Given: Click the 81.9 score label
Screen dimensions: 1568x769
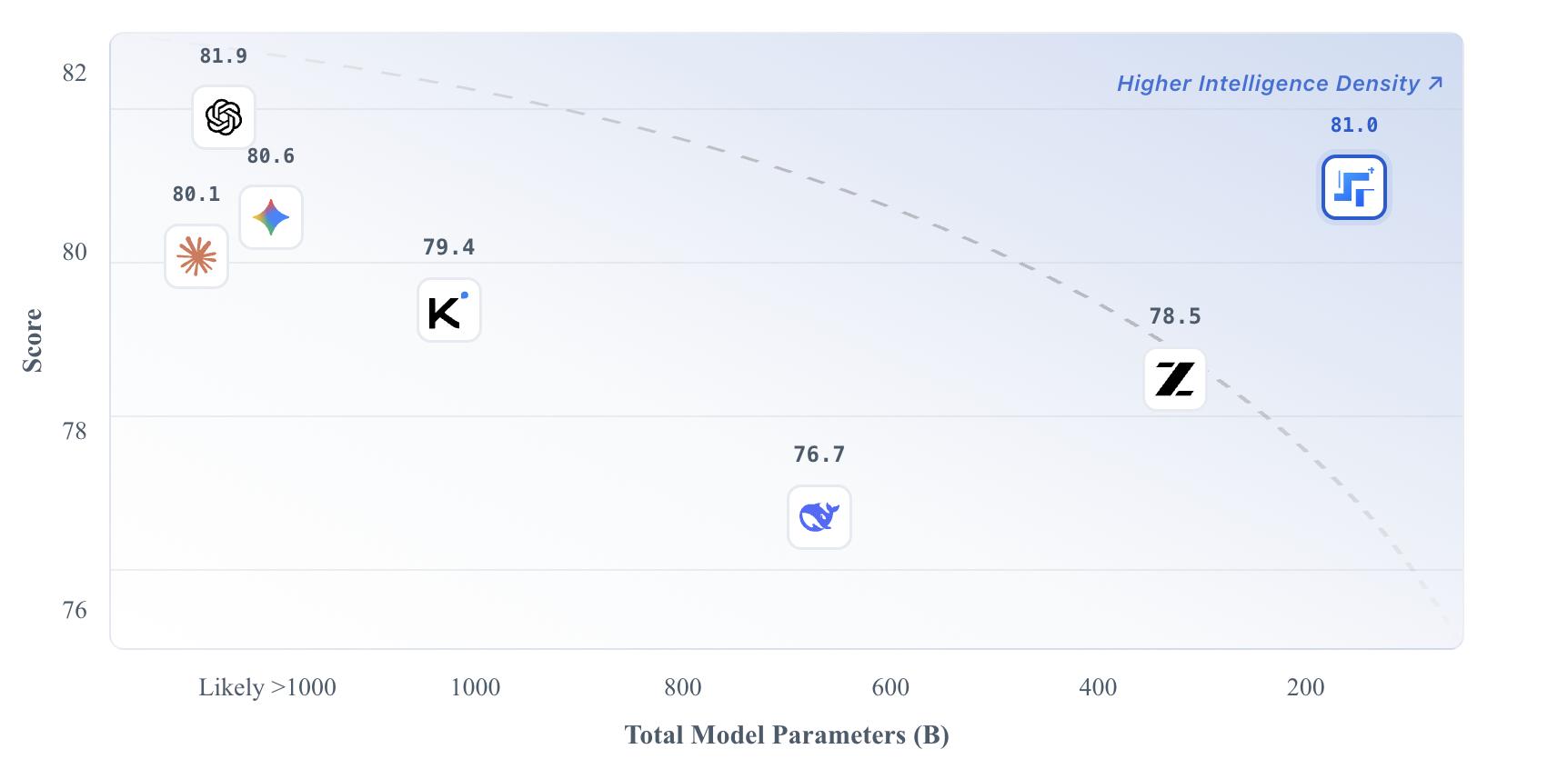Looking at the screenshot, I should click(x=224, y=56).
